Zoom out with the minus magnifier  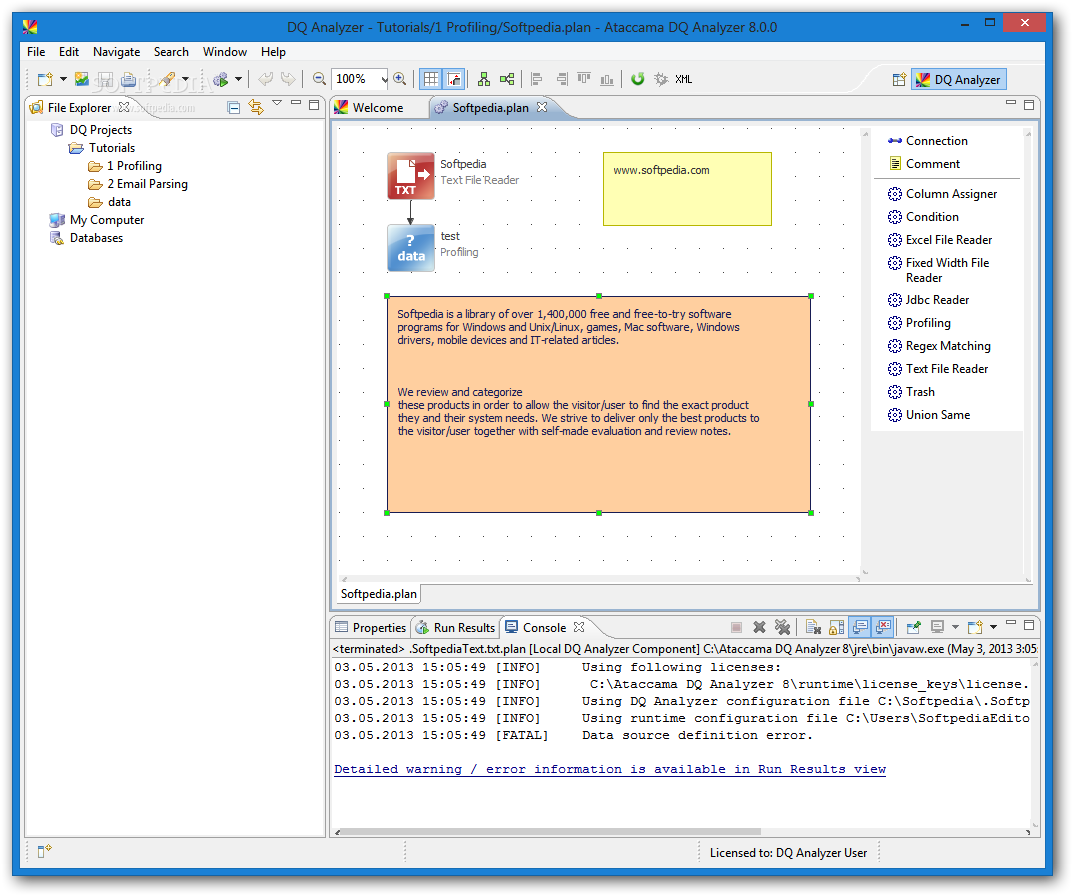319,79
